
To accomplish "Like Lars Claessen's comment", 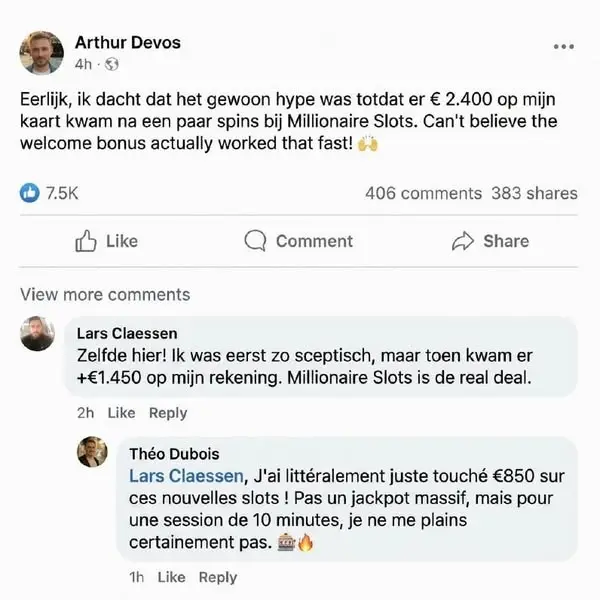I will tap(121, 413).
